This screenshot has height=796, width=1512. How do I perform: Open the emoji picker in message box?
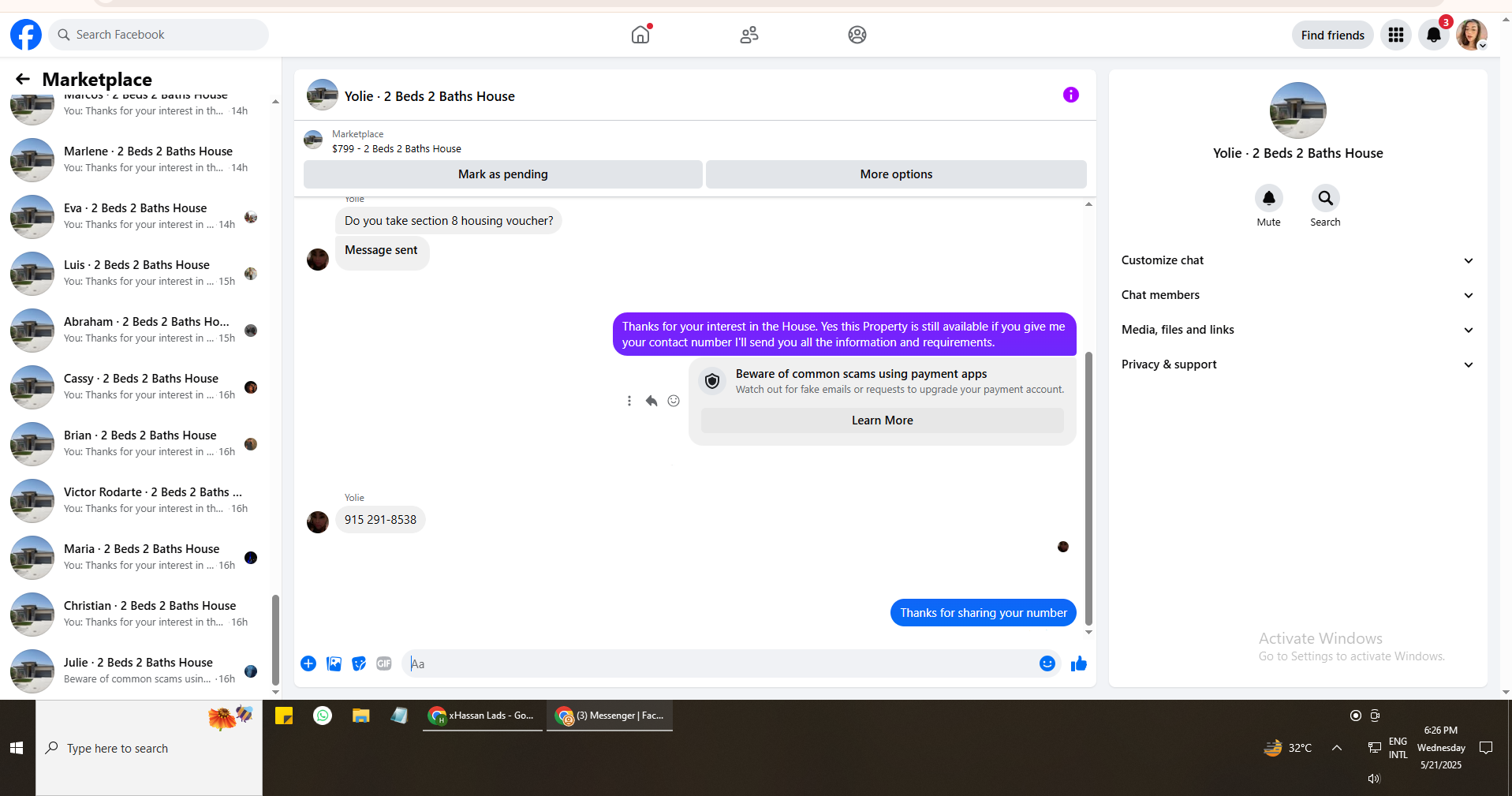1047,663
